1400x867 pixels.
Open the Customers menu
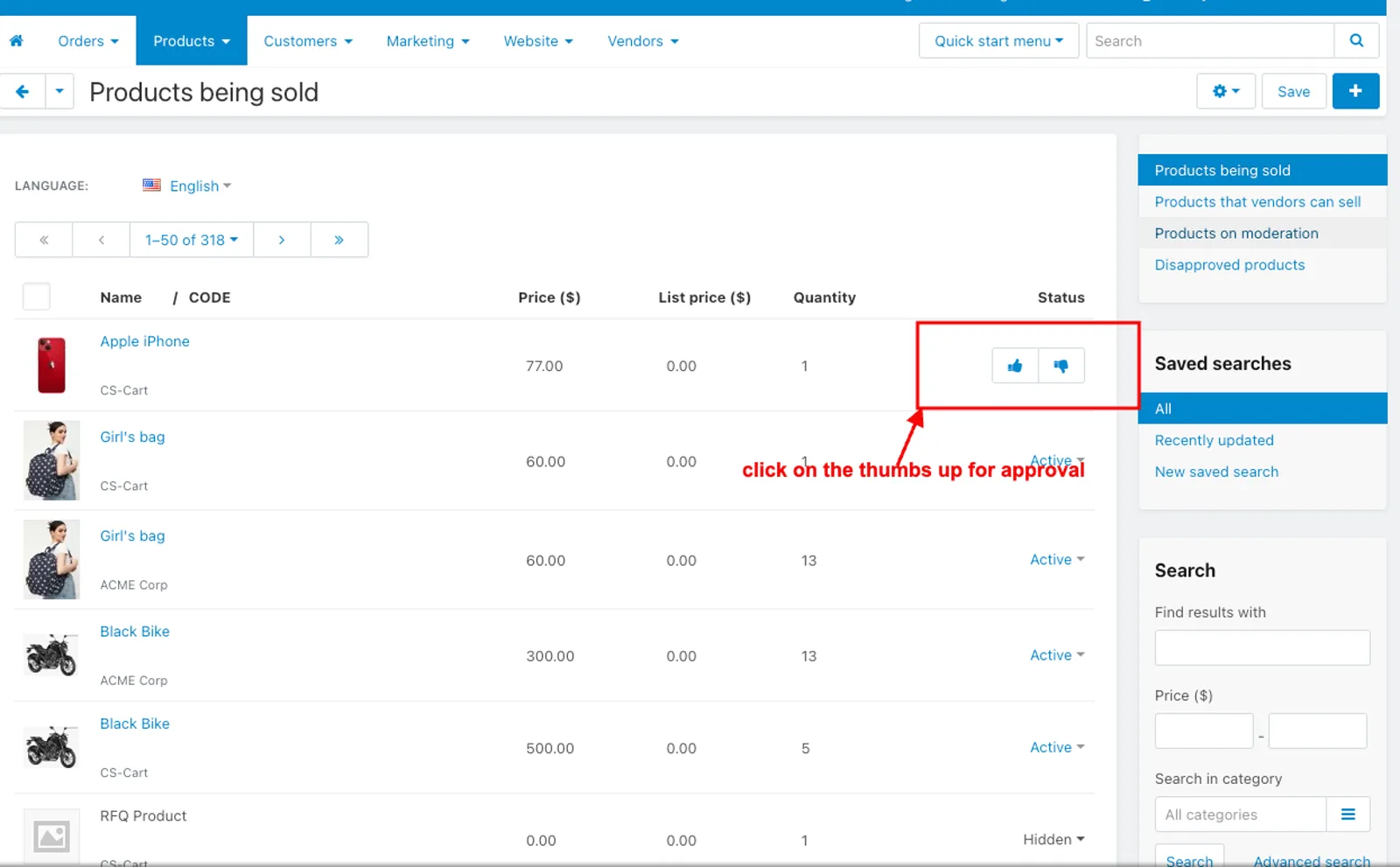point(308,41)
